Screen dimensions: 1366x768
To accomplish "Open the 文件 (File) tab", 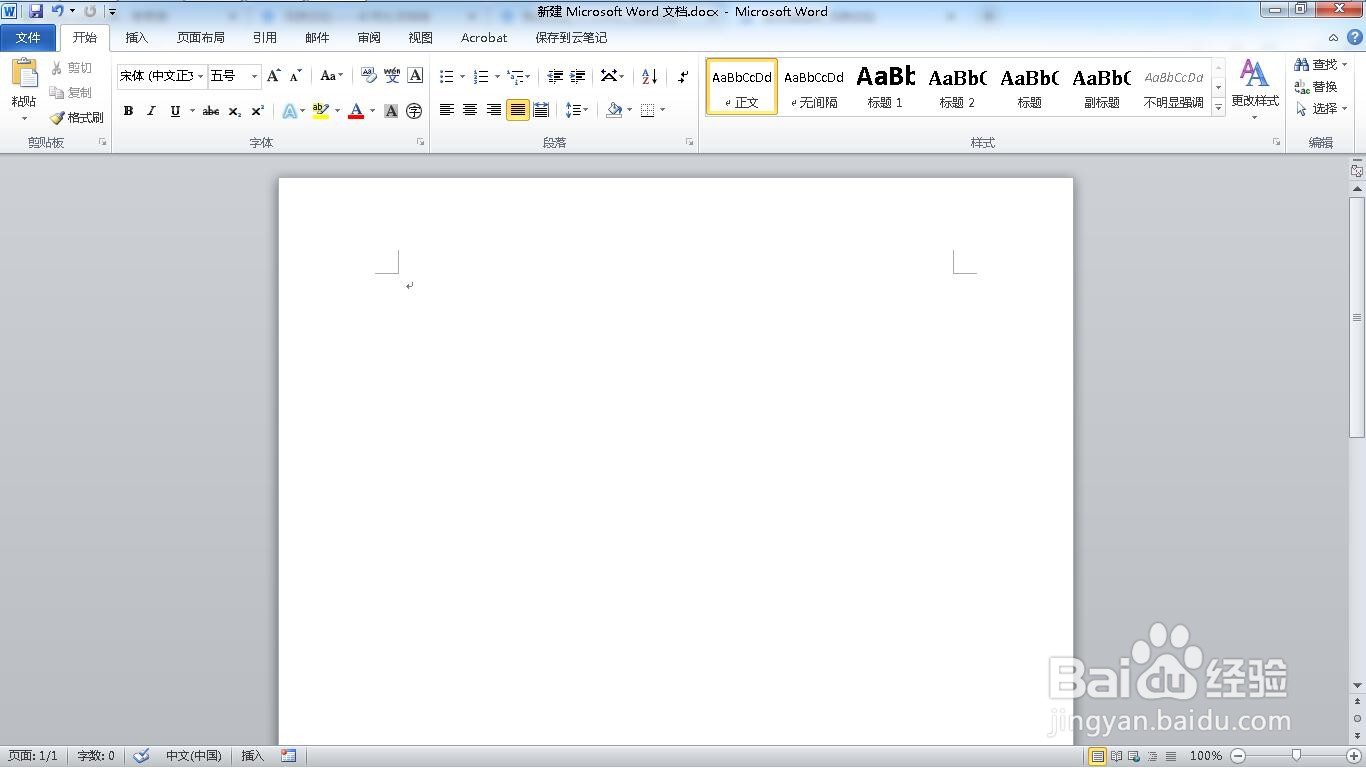I will [x=29, y=38].
